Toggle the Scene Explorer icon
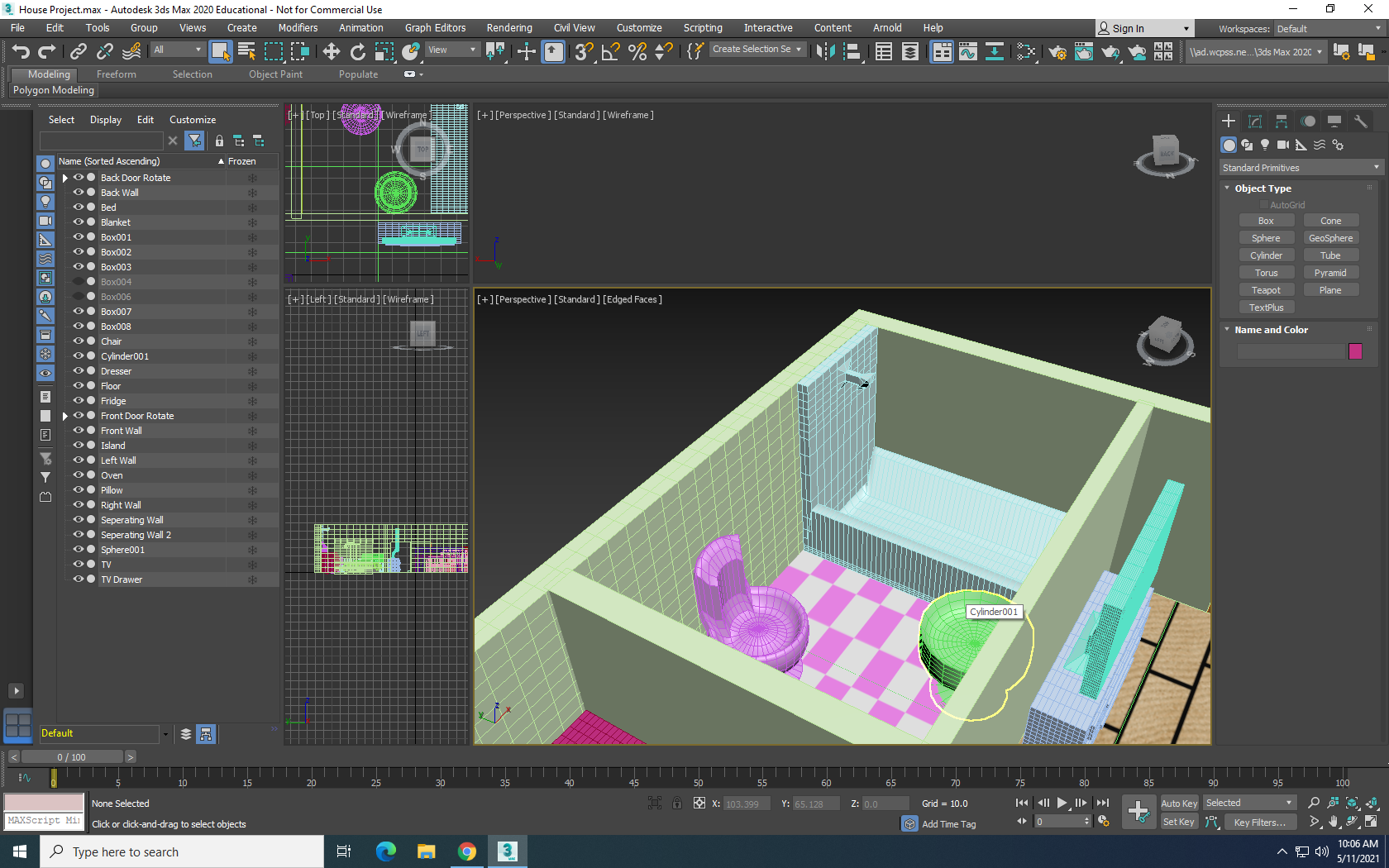Viewport: 1389px width, 868px height. click(x=883, y=51)
